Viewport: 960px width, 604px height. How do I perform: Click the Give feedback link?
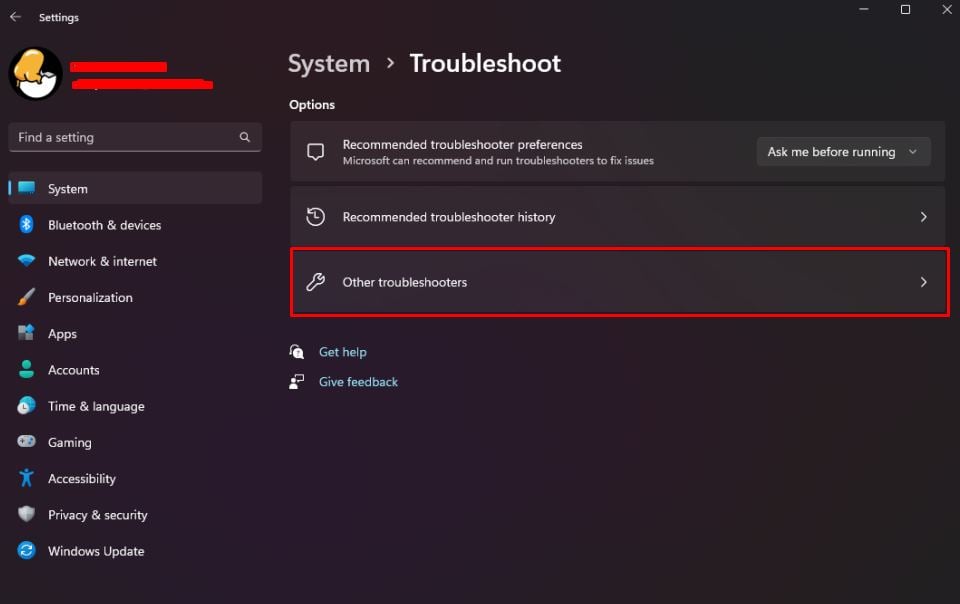click(x=358, y=382)
